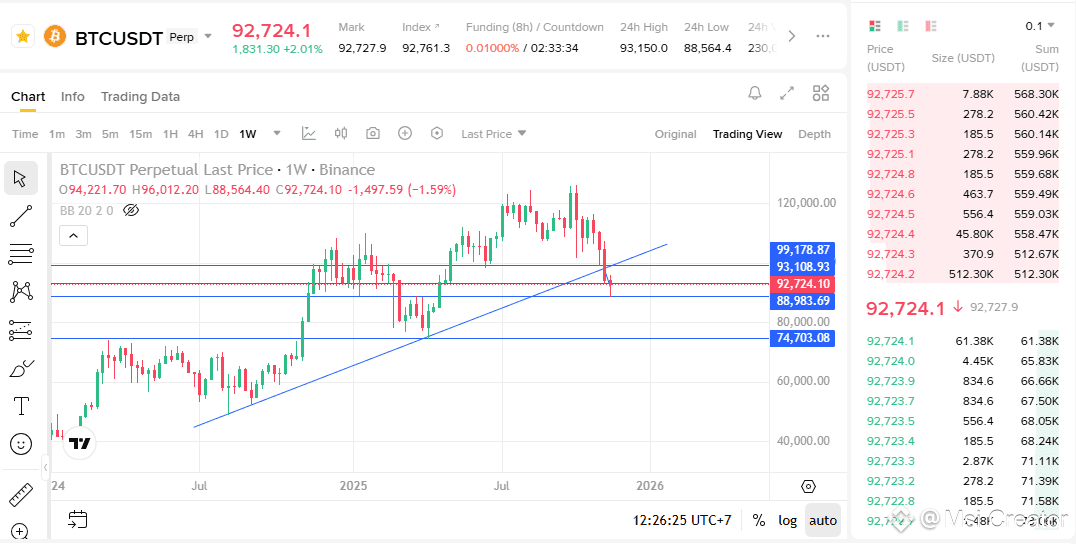Screen dimensions: 1076x544
Task: Show asks-only order book view
Action: coord(931,26)
